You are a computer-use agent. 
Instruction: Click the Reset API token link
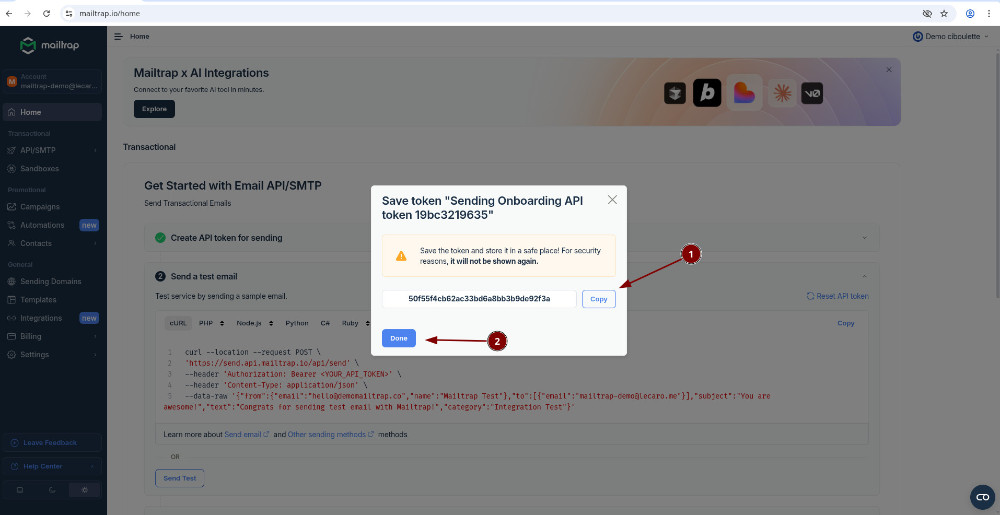click(x=837, y=296)
